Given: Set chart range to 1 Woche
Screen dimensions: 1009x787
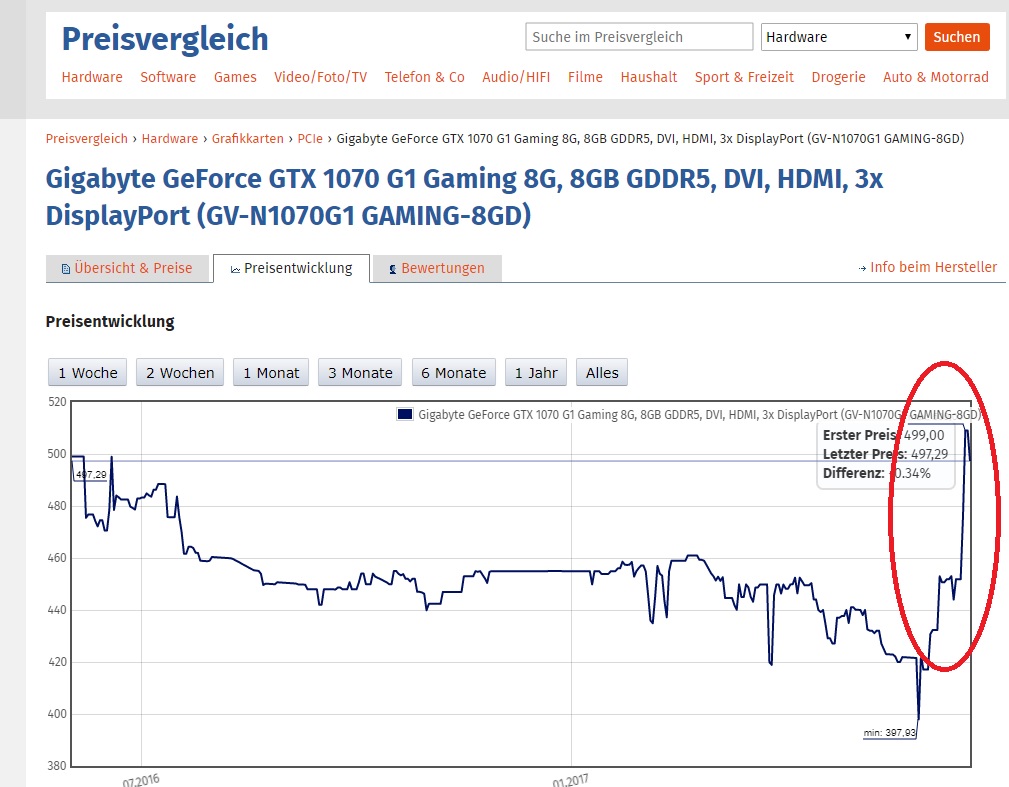Looking at the screenshot, I should click(88, 373).
